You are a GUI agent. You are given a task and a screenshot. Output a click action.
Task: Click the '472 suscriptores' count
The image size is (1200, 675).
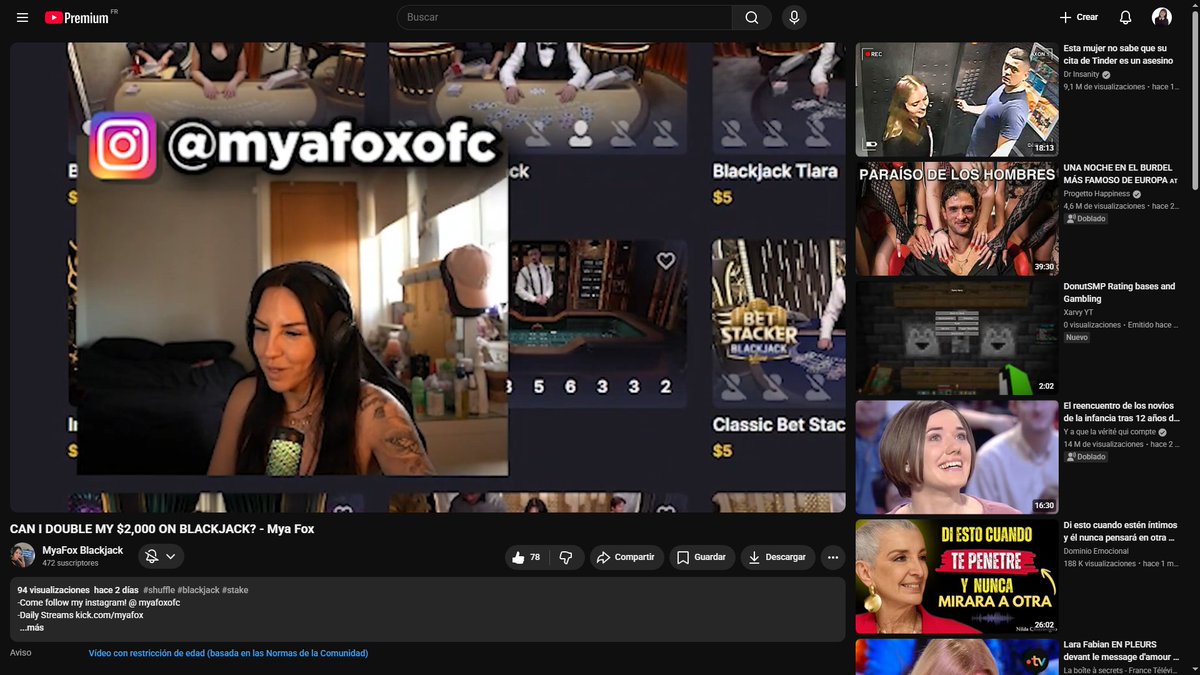[x=70, y=563]
